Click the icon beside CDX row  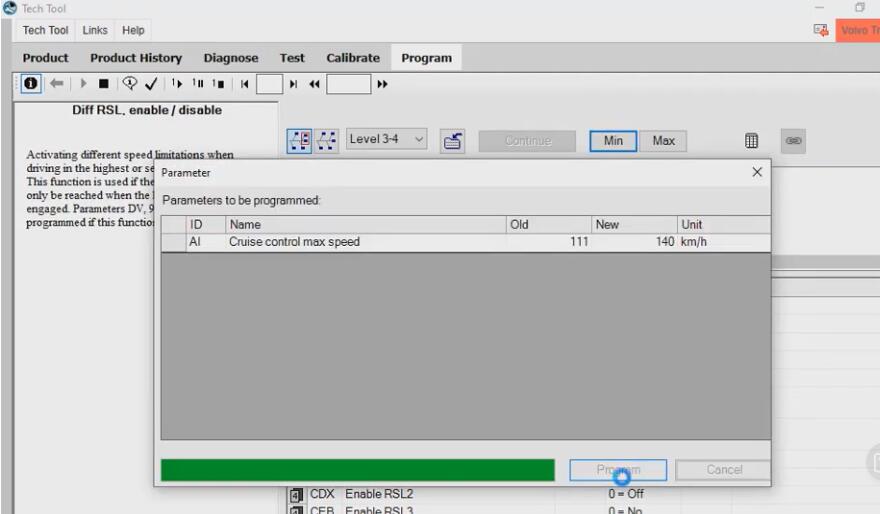click(x=296, y=495)
